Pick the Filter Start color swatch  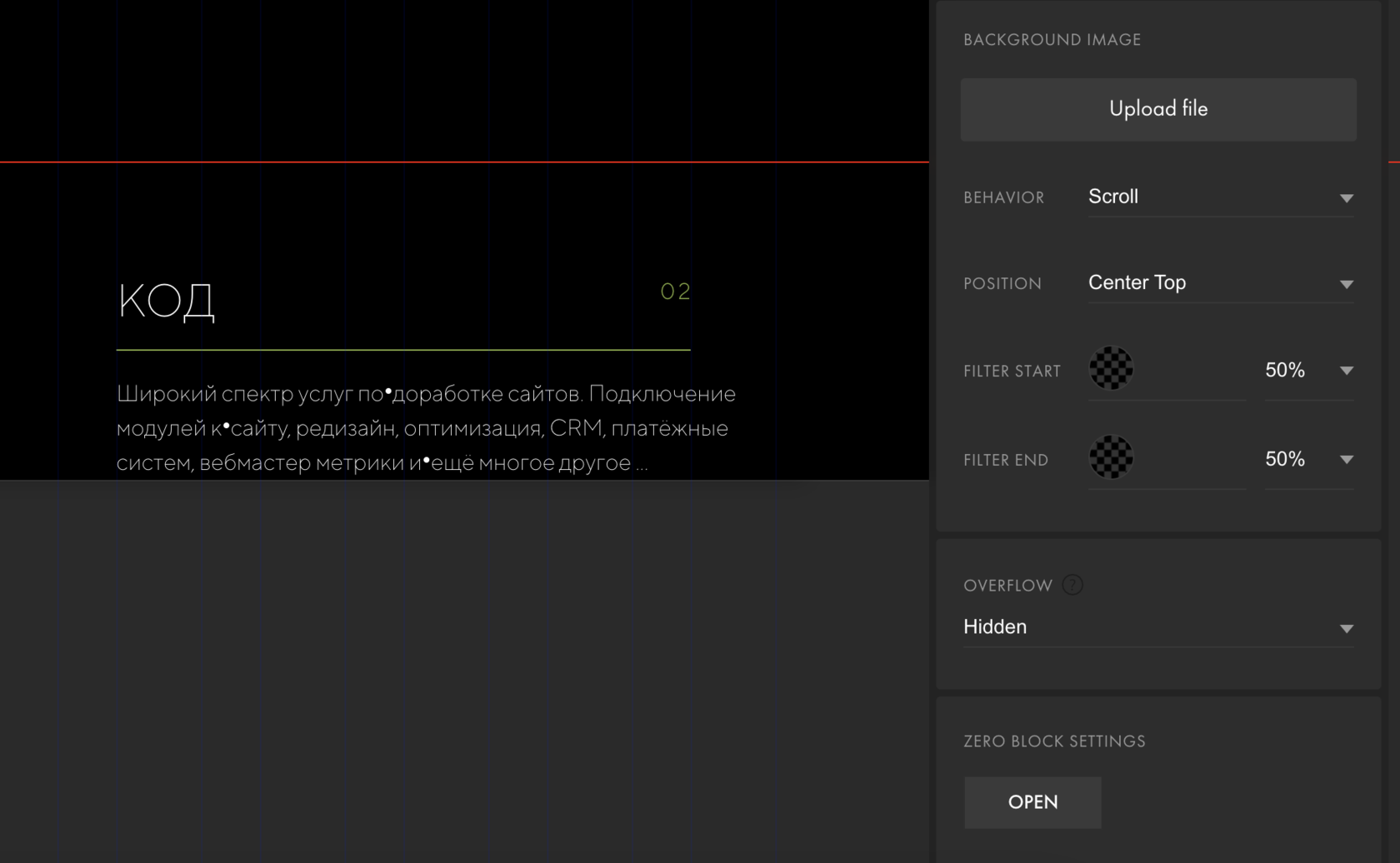click(x=1111, y=368)
